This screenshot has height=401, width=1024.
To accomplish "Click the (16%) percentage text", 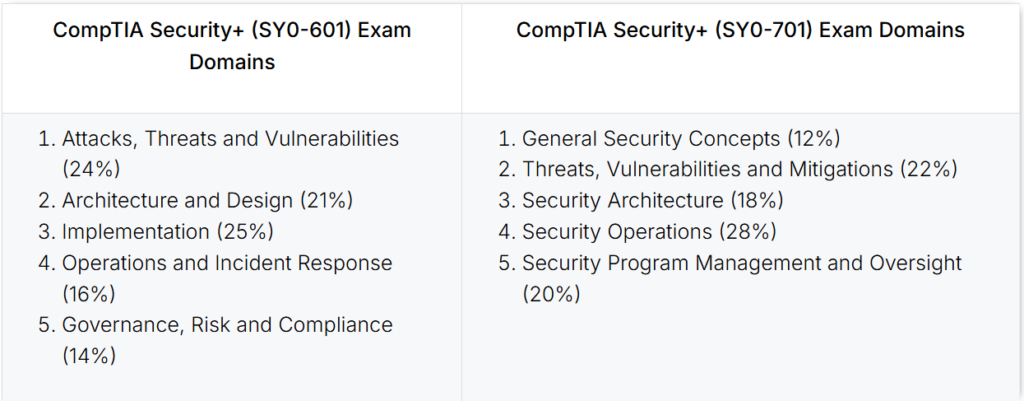I will pyautogui.click(x=89, y=293).
